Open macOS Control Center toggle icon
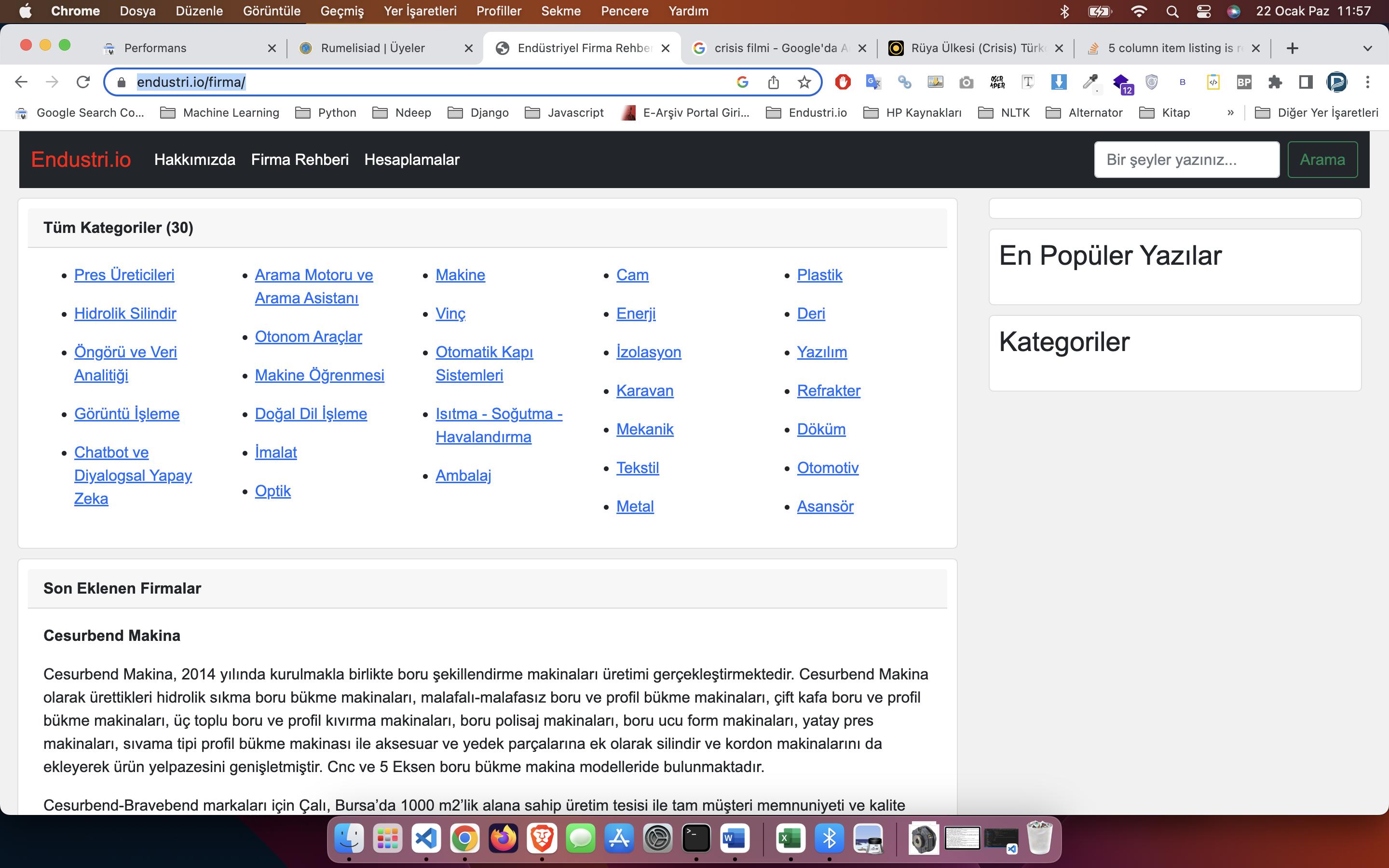The image size is (1389, 868). click(x=1204, y=12)
